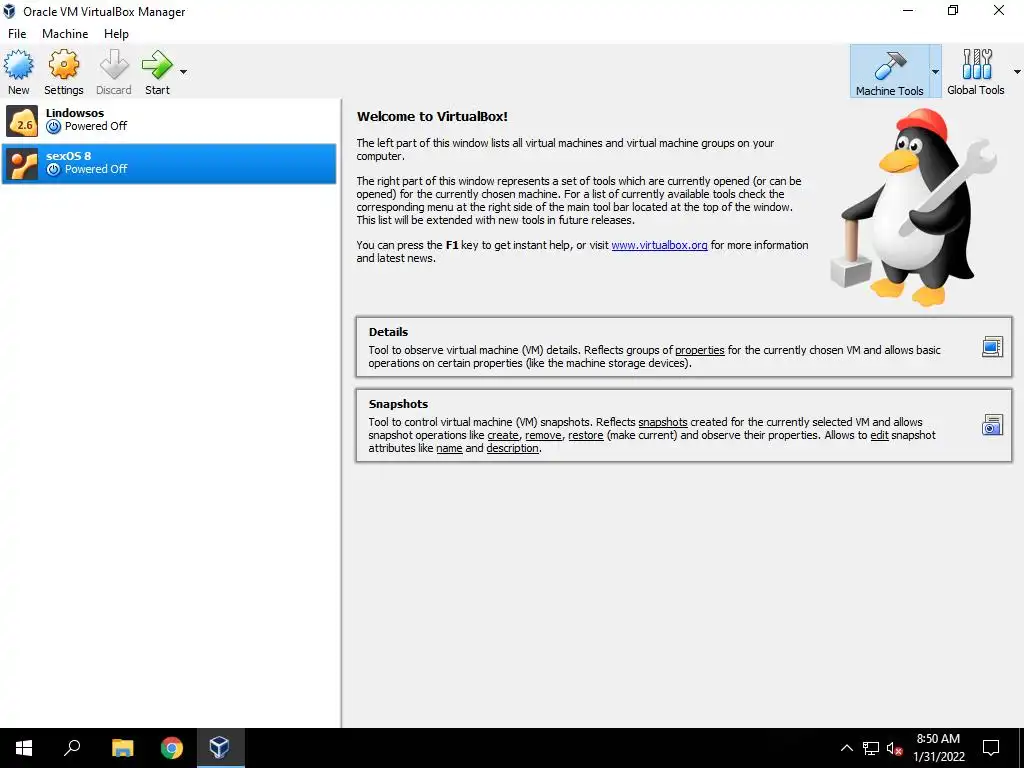Select Machine Tools hammer button
This screenshot has height=768, width=1024.
point(889,71)
